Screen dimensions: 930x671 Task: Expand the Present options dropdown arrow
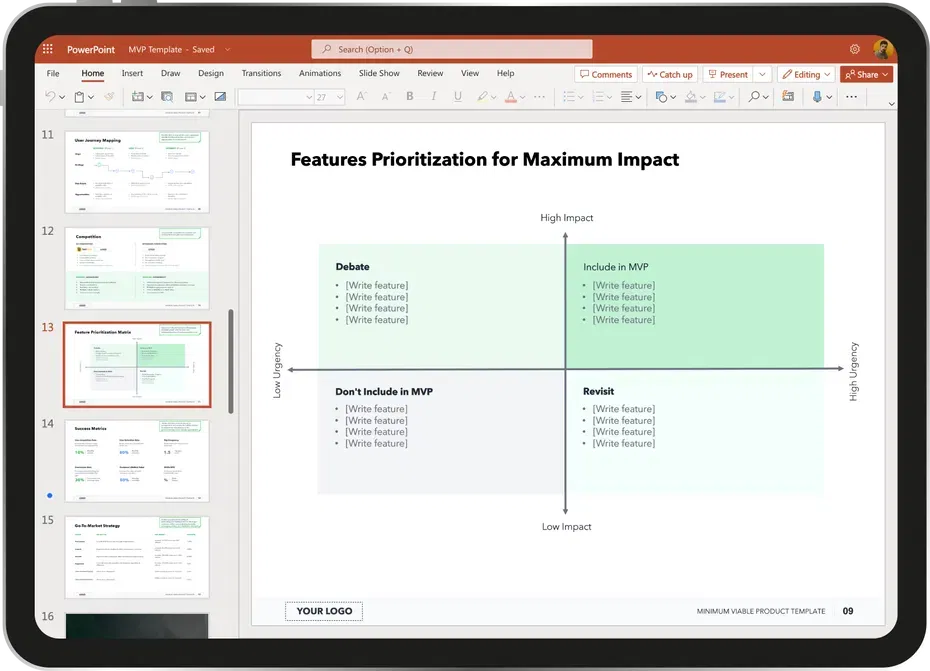tap(762, 74)
